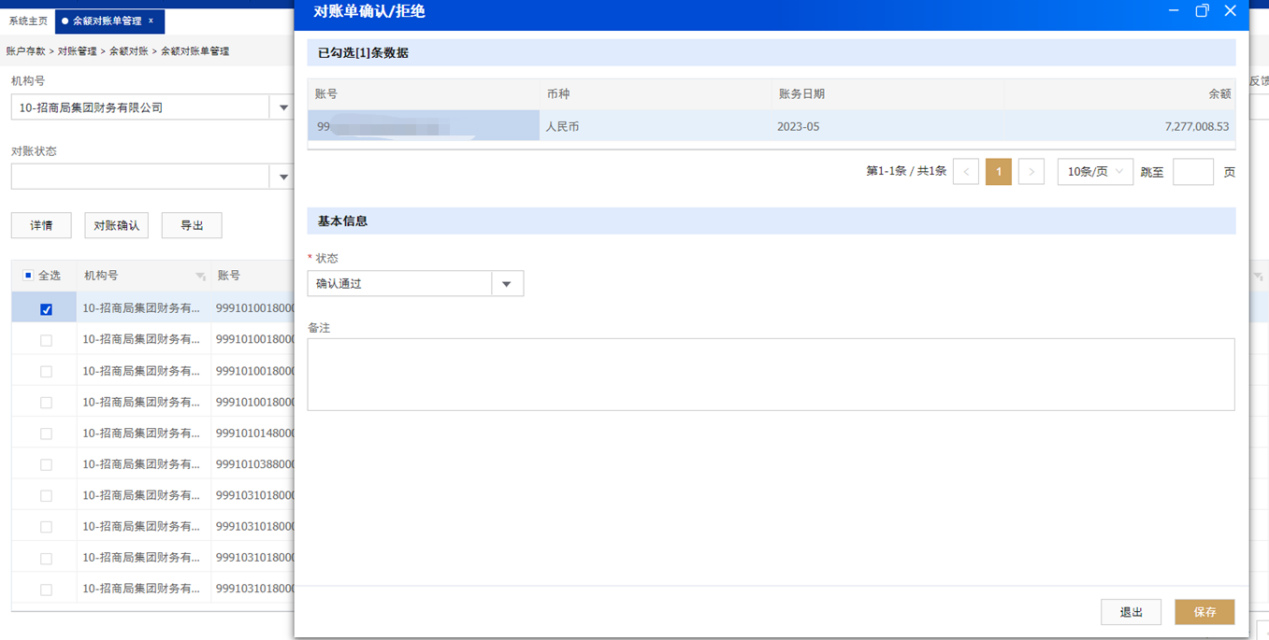The image size is (1269, 640).
Task: Click into the 备注 text area
Action: point(770,374)
